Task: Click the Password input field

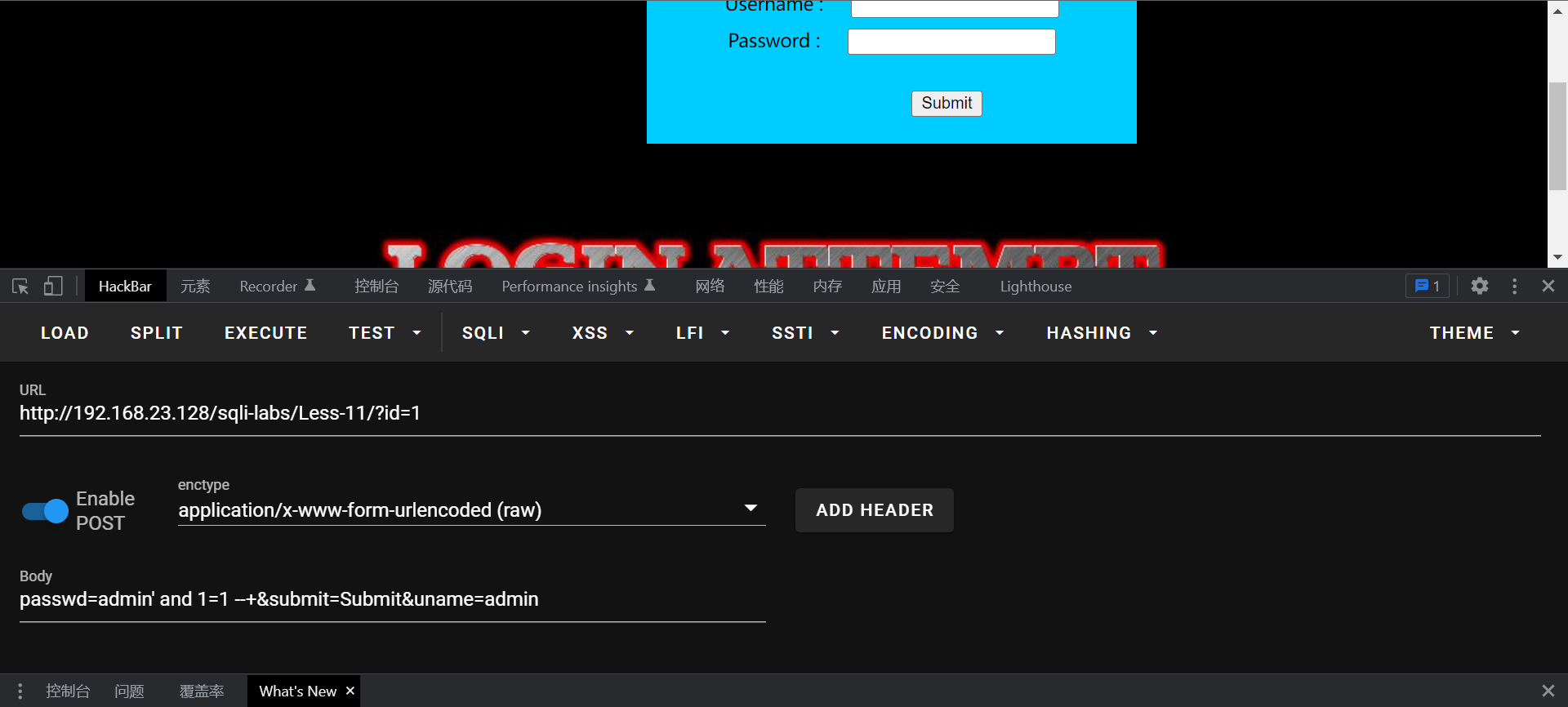Action: (951, 42)
